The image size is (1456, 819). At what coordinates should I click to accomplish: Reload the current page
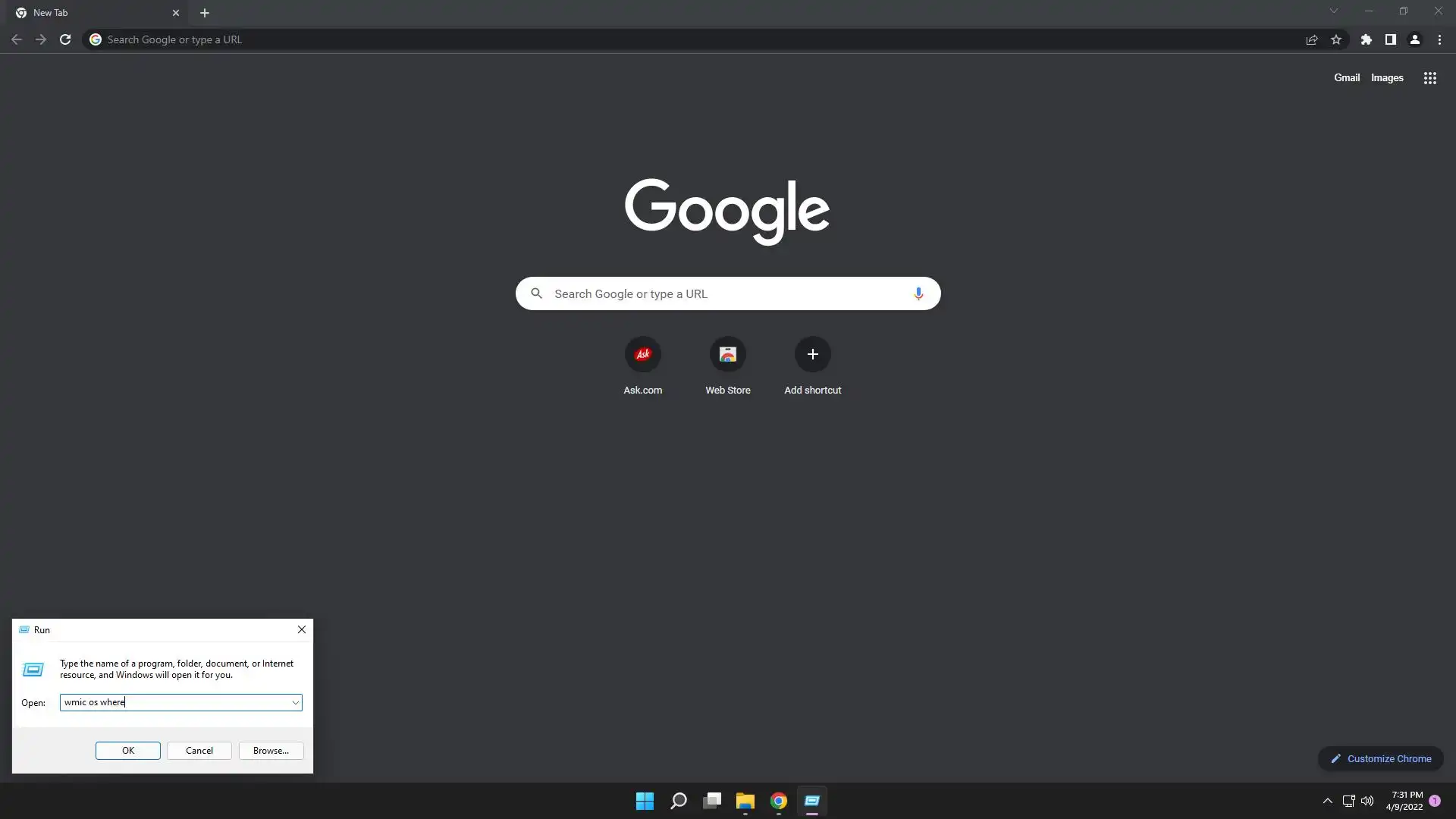click(x=65, y=39)
